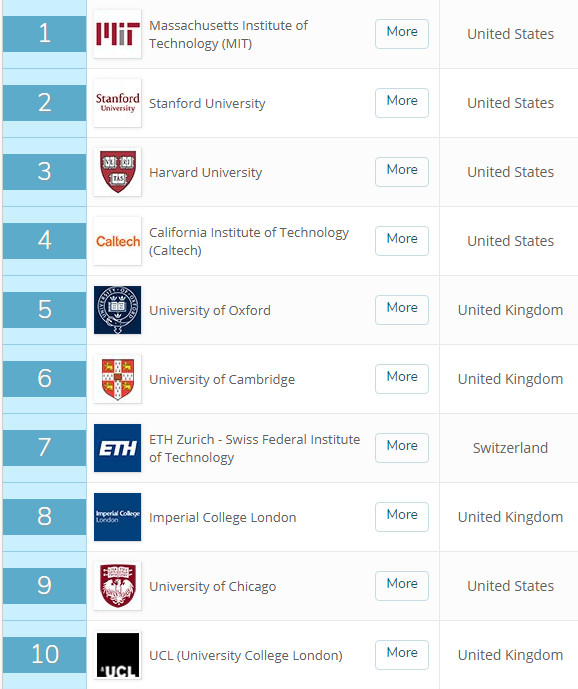
Task: Expand More for UCL row
Action: click(x=402, y=655)
